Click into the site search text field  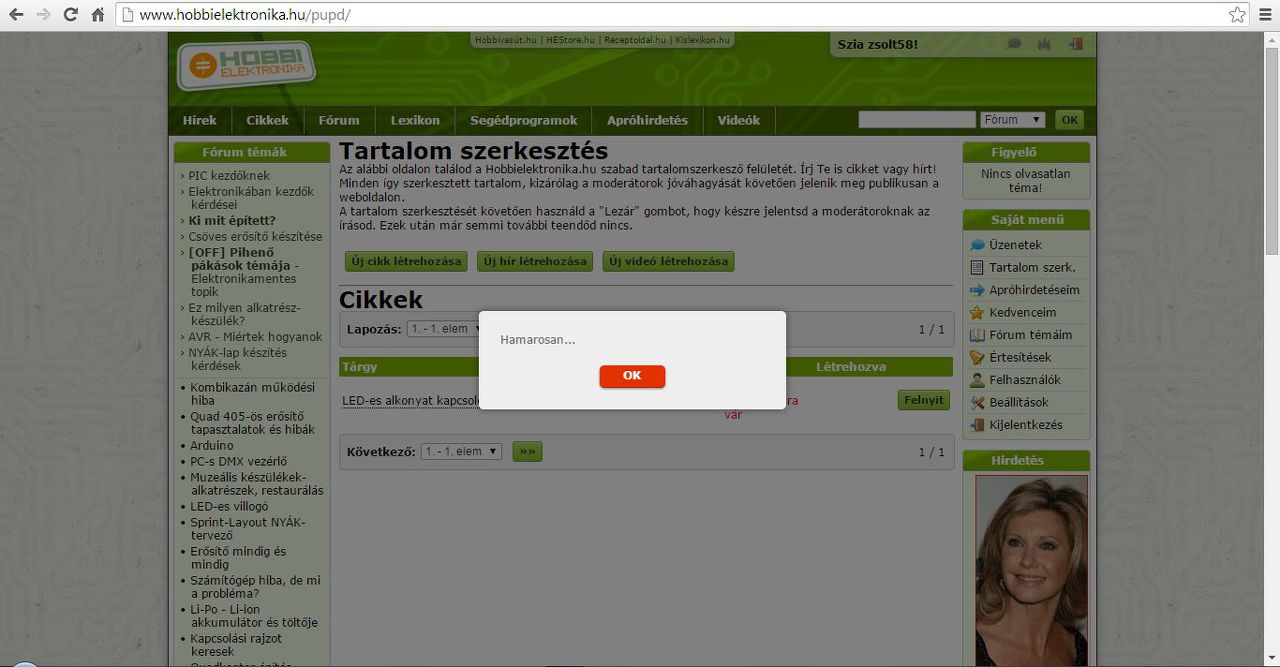click(916, 120)
